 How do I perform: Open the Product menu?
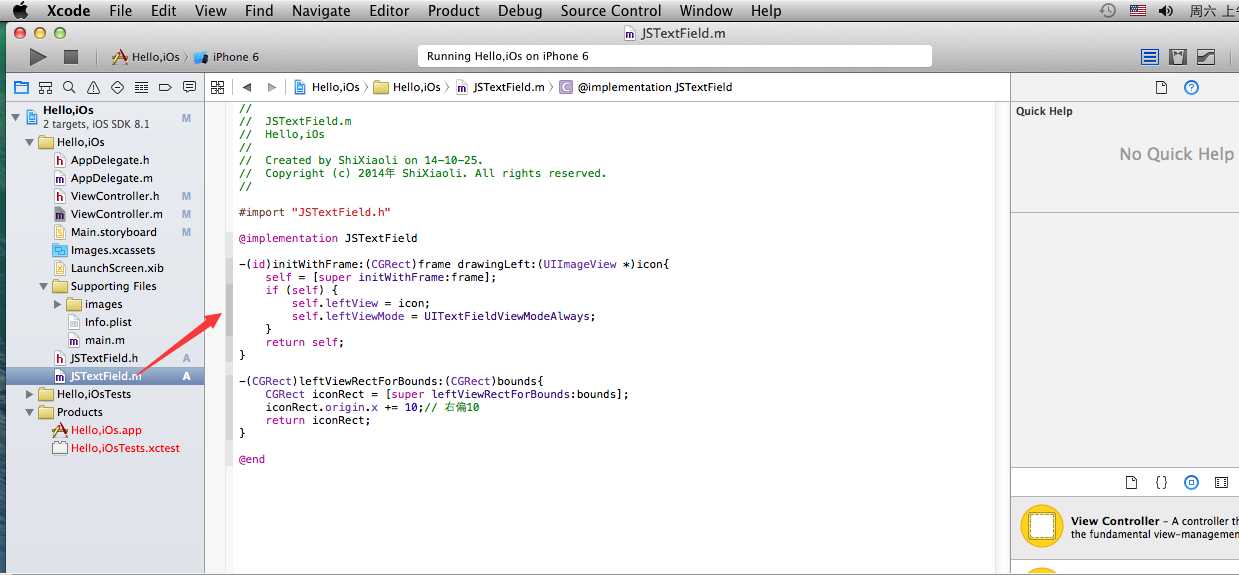(454, 11)
